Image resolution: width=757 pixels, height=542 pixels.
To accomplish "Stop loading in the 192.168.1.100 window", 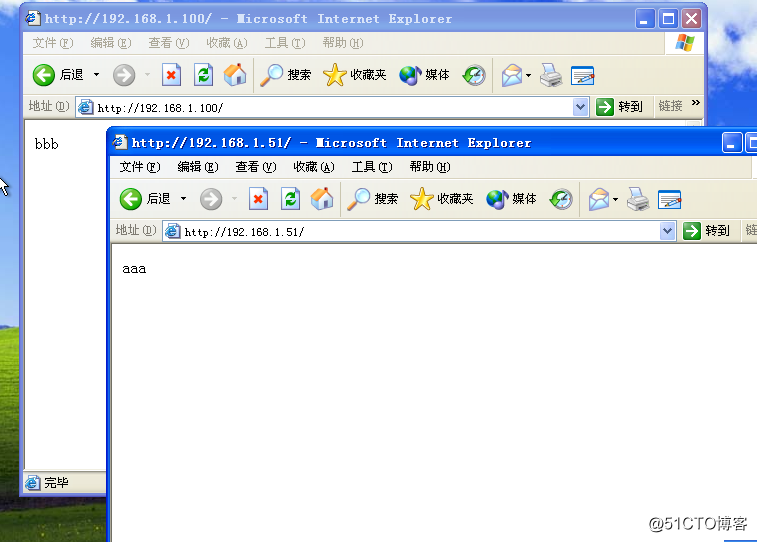I will click(171, 75).
